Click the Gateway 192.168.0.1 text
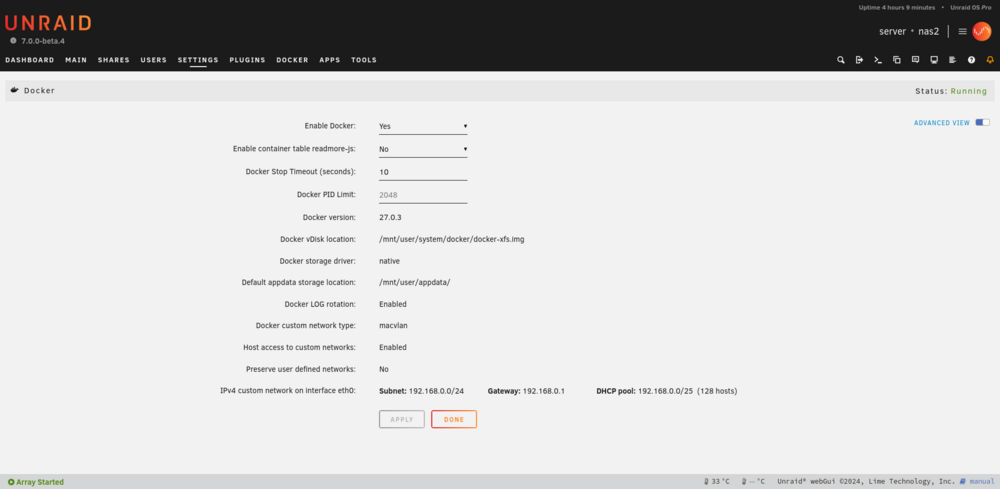Screen dimensions: 1000x489 (x=526, y=391)
